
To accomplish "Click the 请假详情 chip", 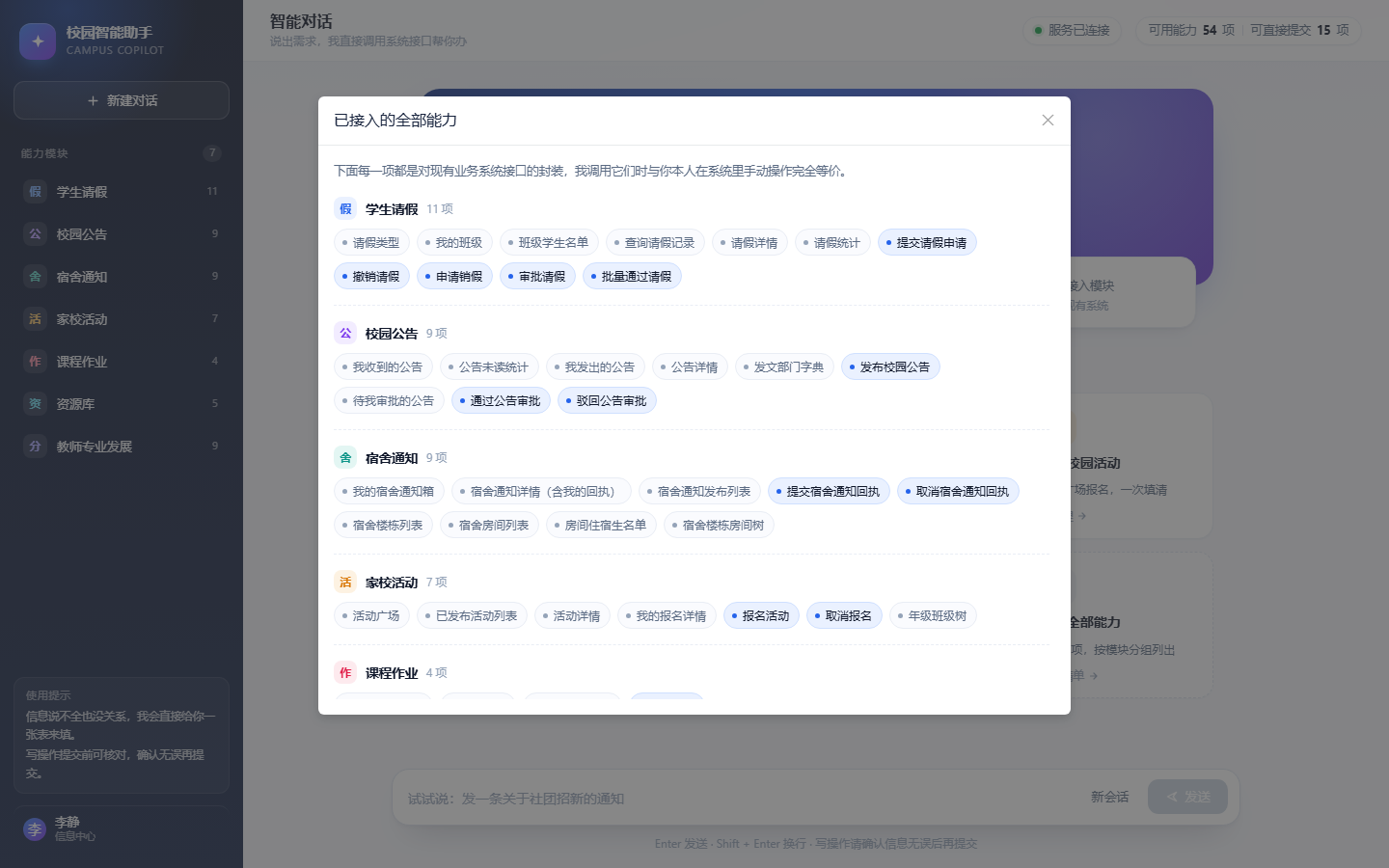I will (x=750, y=243).
